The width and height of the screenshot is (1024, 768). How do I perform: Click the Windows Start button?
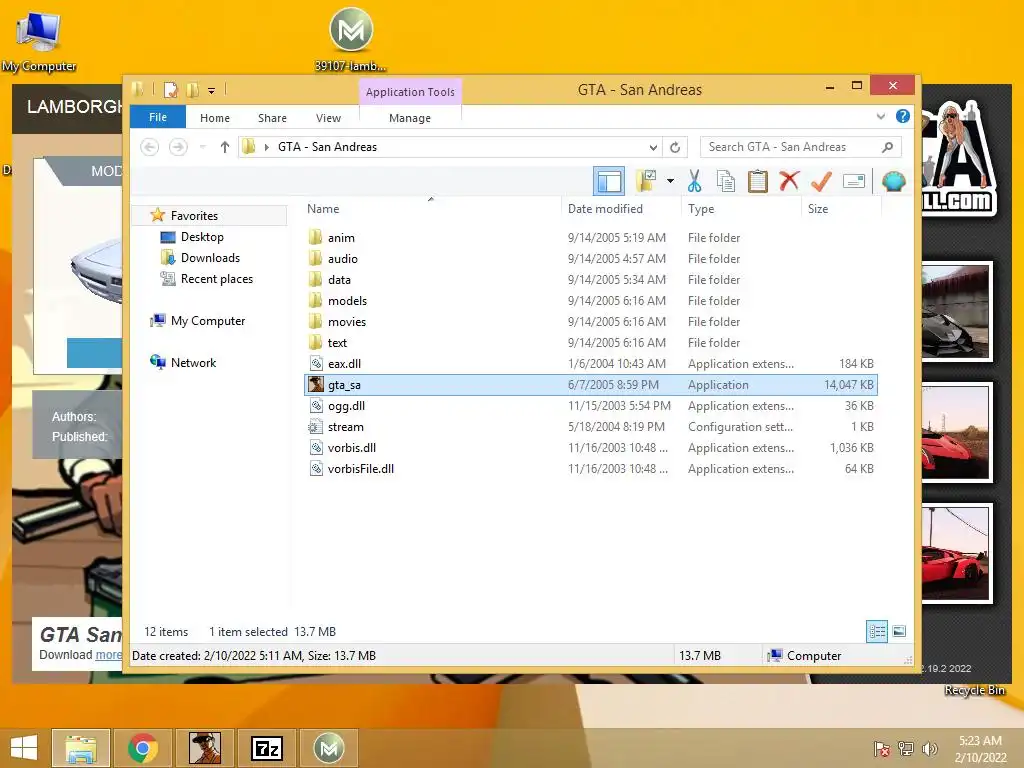click(24, 748)
